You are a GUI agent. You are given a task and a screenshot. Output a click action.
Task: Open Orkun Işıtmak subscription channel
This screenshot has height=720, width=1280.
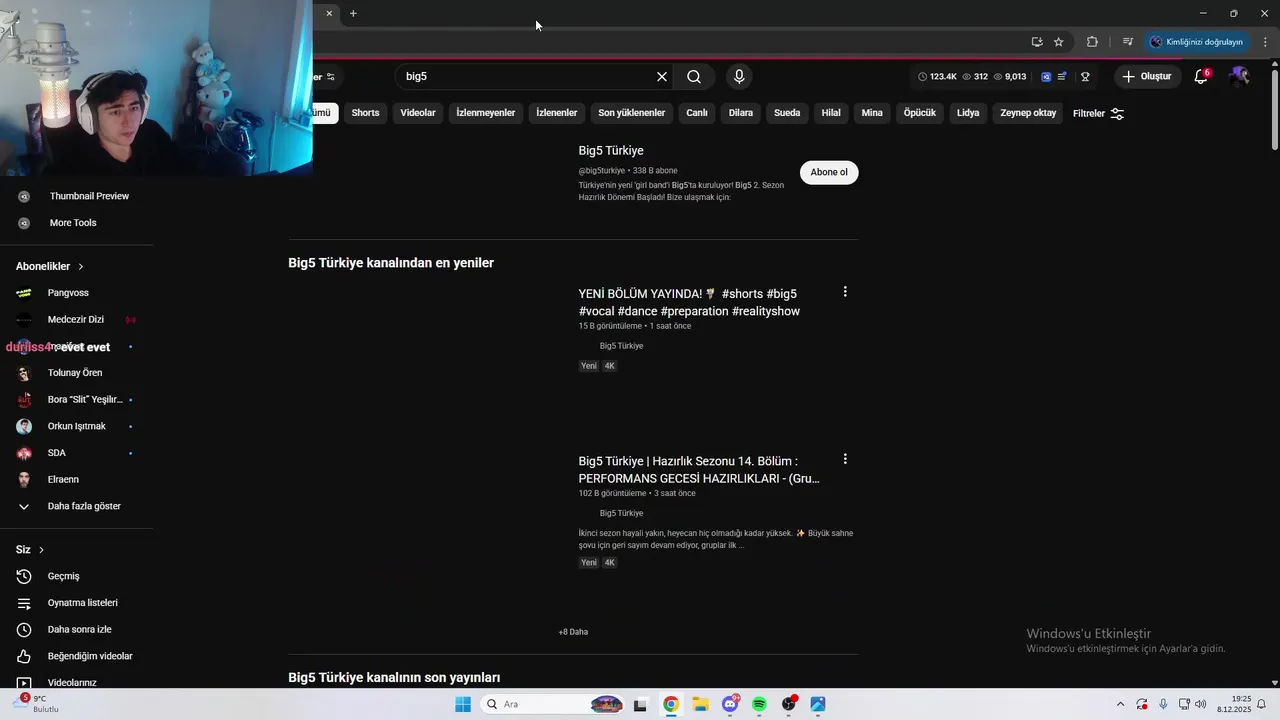[x=76, y=426]
